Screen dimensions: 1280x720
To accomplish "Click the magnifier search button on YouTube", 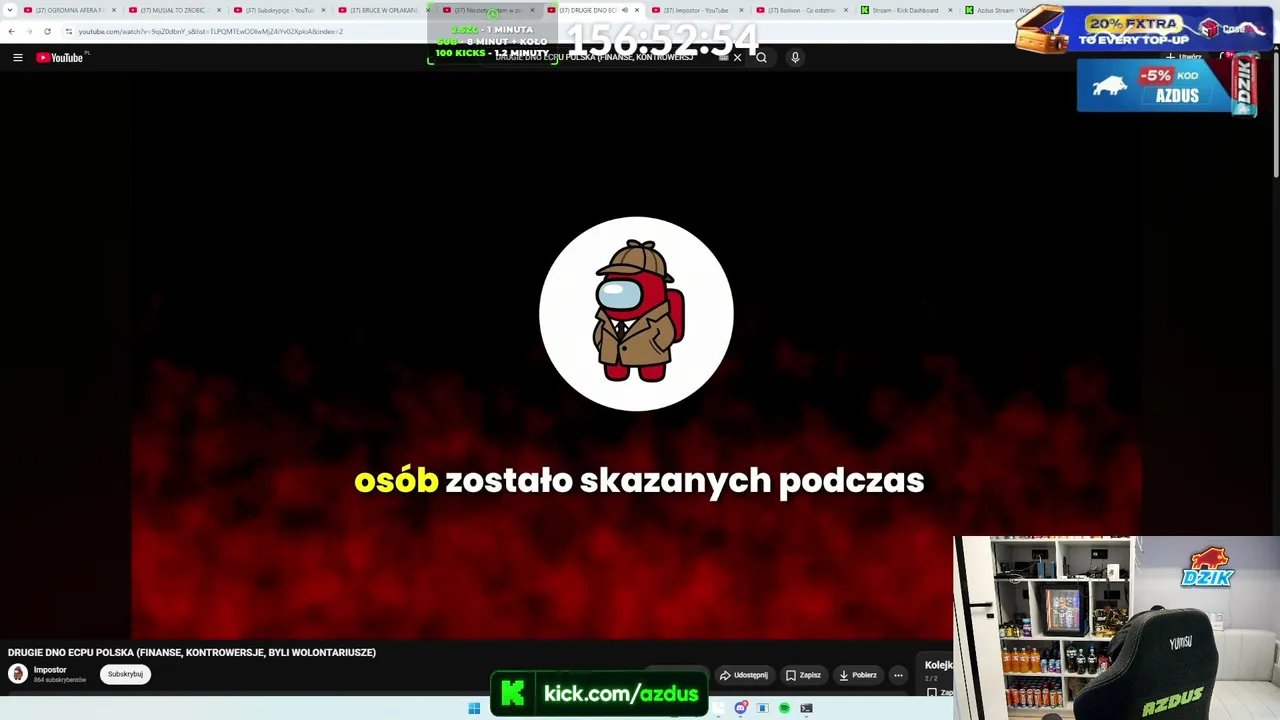I will pyautogui.click(x=762, y=58).
